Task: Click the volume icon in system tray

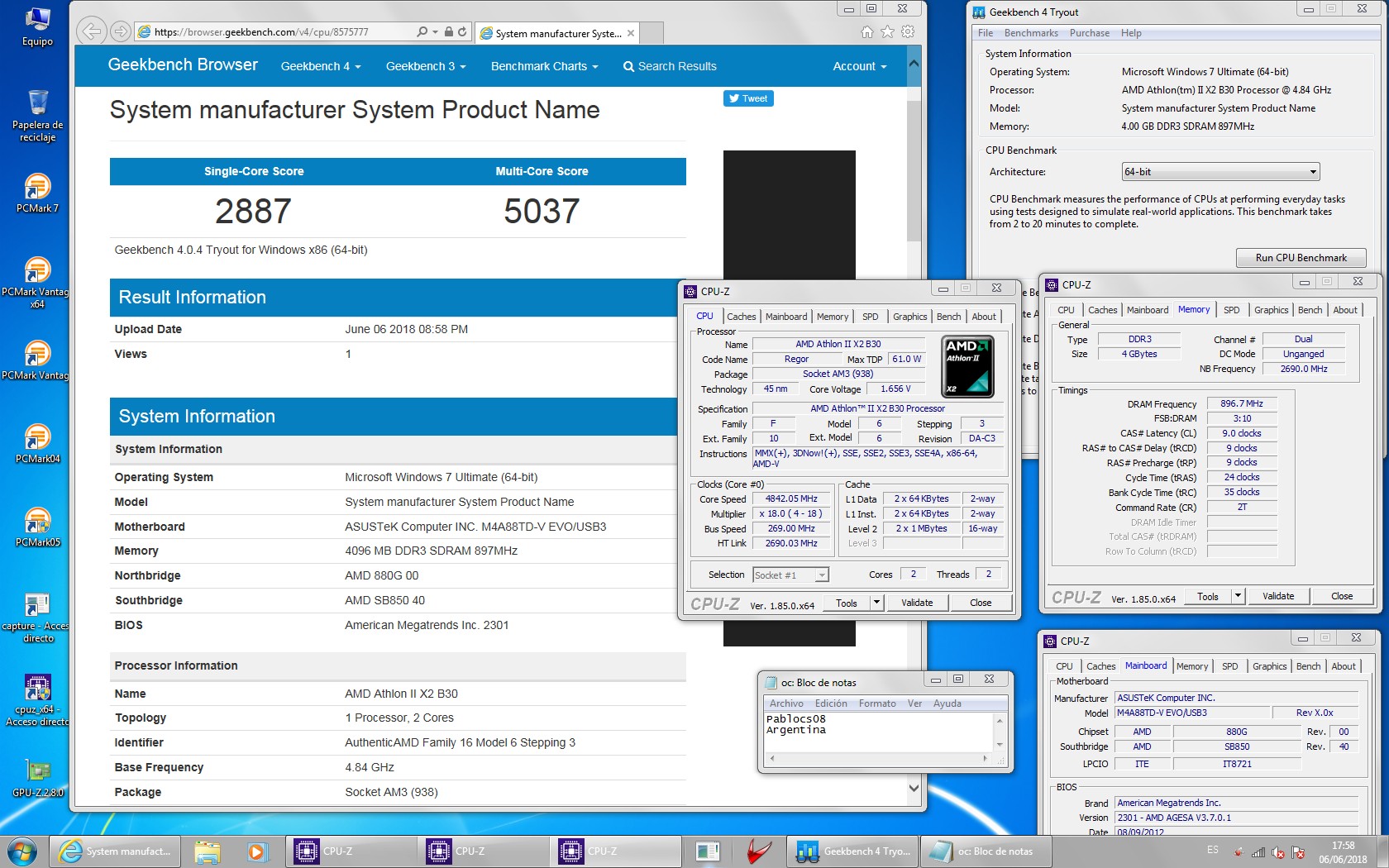Action: point(1278,851)
